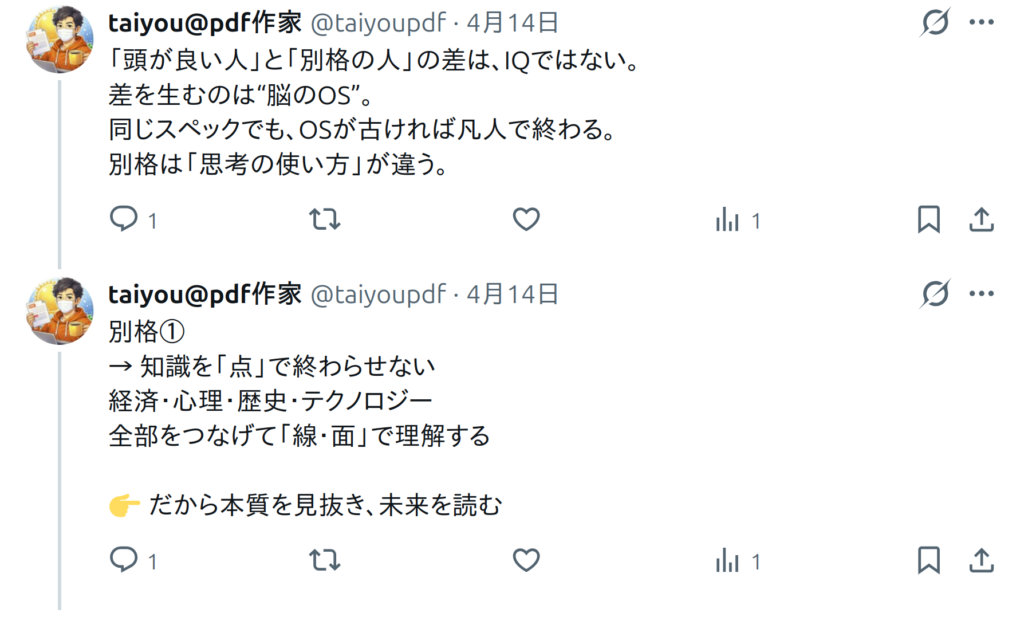Screen dimensions: 1024x617
Task: Click the avatar image of the first tweet
Action: coord(59,39)
